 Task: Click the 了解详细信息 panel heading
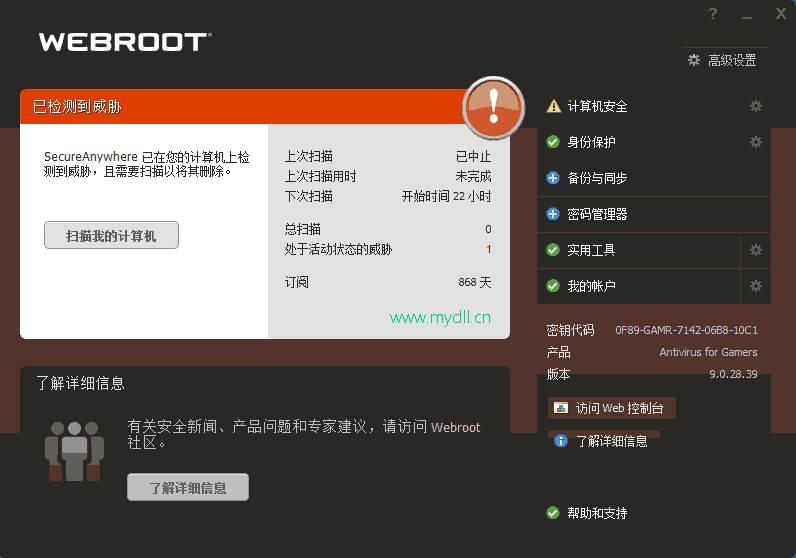[80, 383]
